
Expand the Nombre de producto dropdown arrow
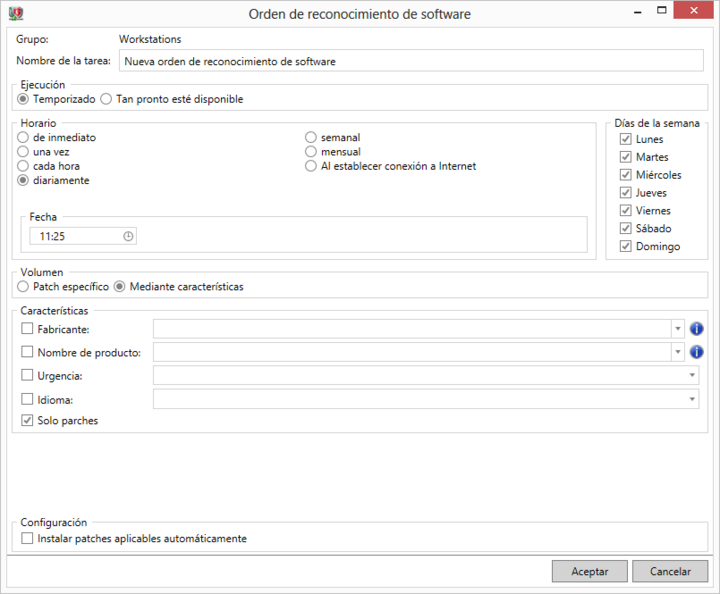click(x=678, y=352)
